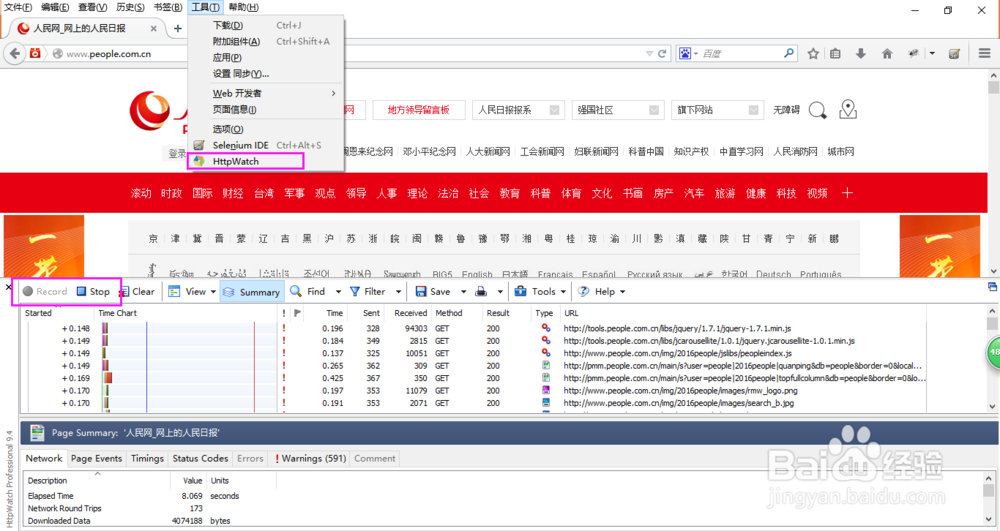Open the Comment tab
This screenshot has height=531, width=1000.
[375, 458]
